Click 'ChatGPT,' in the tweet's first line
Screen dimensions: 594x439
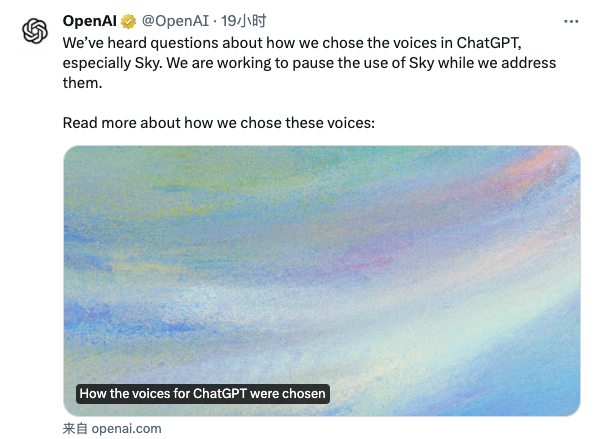tap(489, 43)
